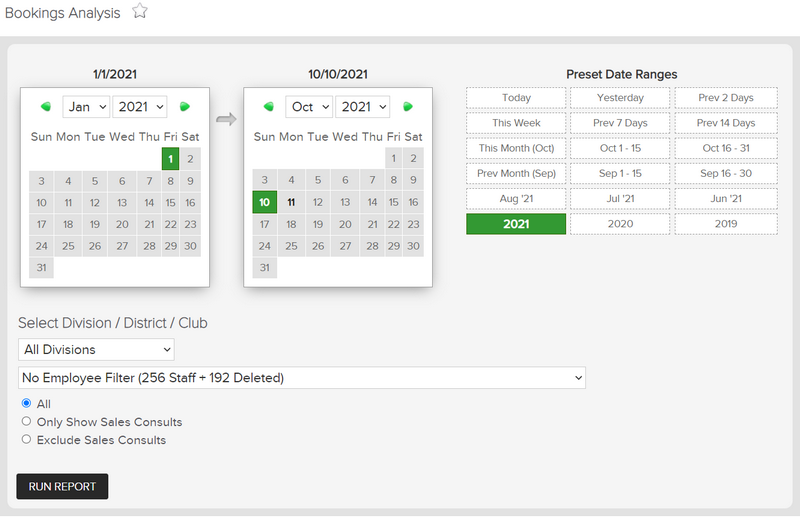Pick the Aug '21 preset
The image size is (800, 517).
tap(516, 199)
